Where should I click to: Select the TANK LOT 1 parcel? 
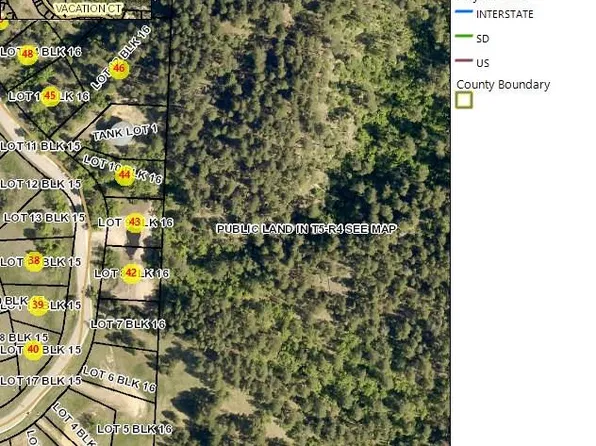coord(124,132)
